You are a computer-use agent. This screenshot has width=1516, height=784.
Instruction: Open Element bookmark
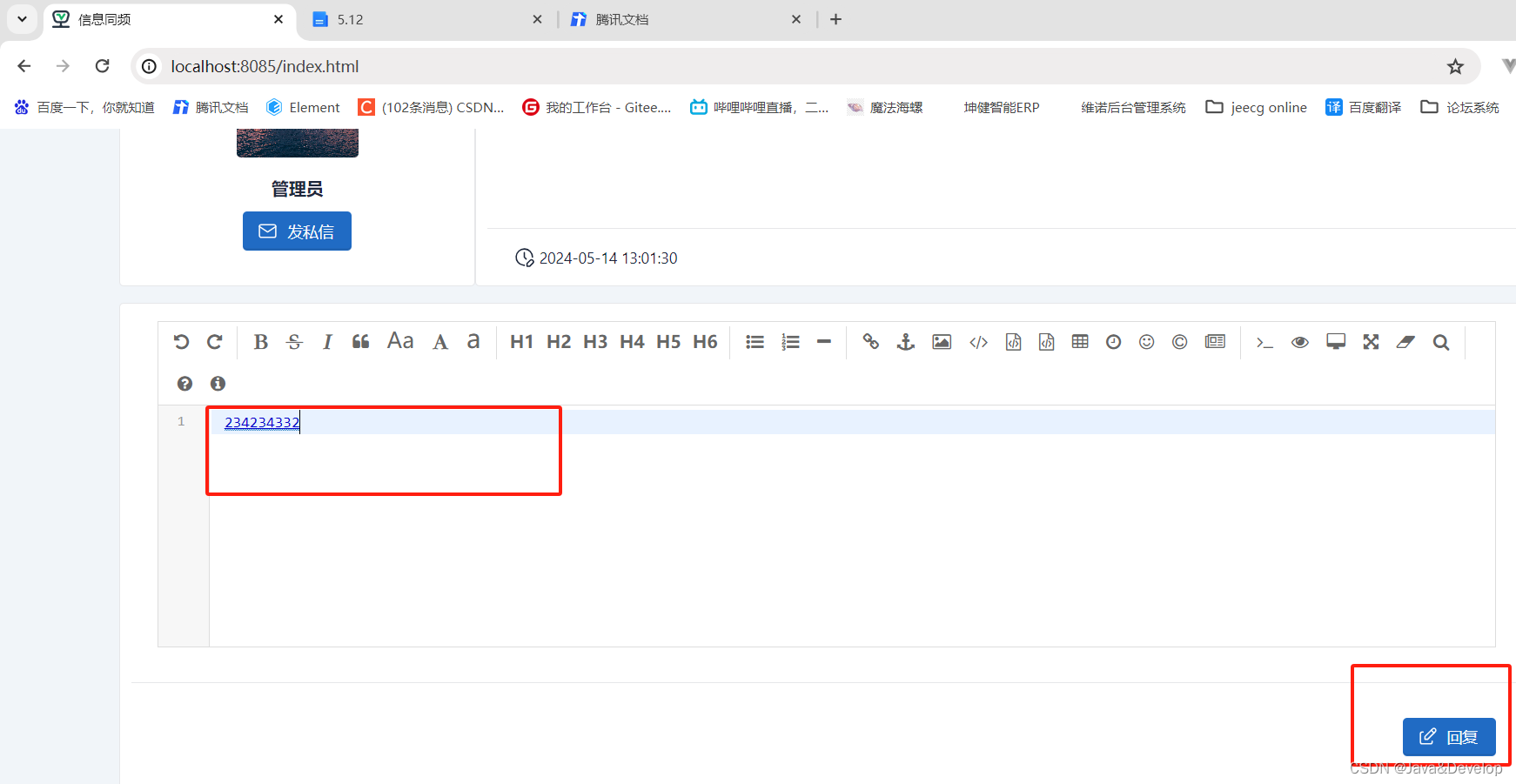pos(303,107)
